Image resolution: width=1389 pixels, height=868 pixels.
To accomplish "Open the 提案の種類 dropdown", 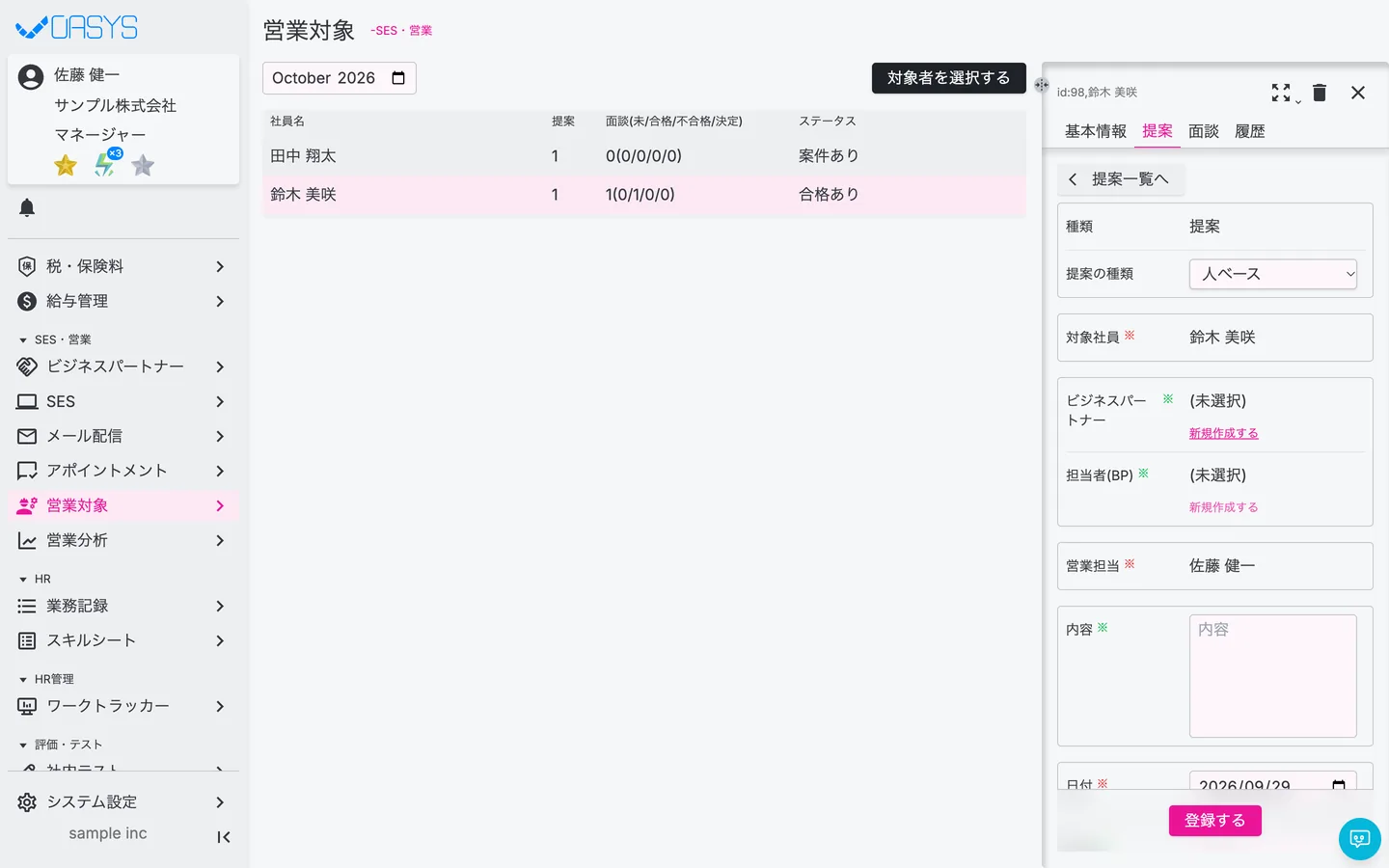I will point(1273,274).
